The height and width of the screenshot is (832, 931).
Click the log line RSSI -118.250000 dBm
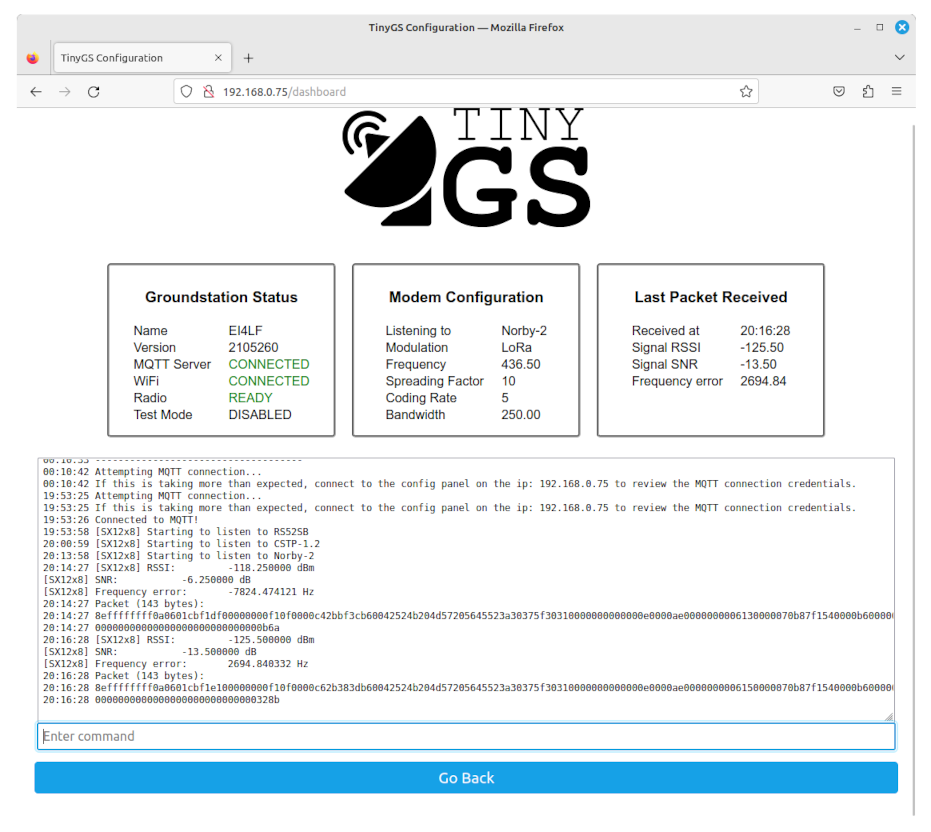pos(178,568)
